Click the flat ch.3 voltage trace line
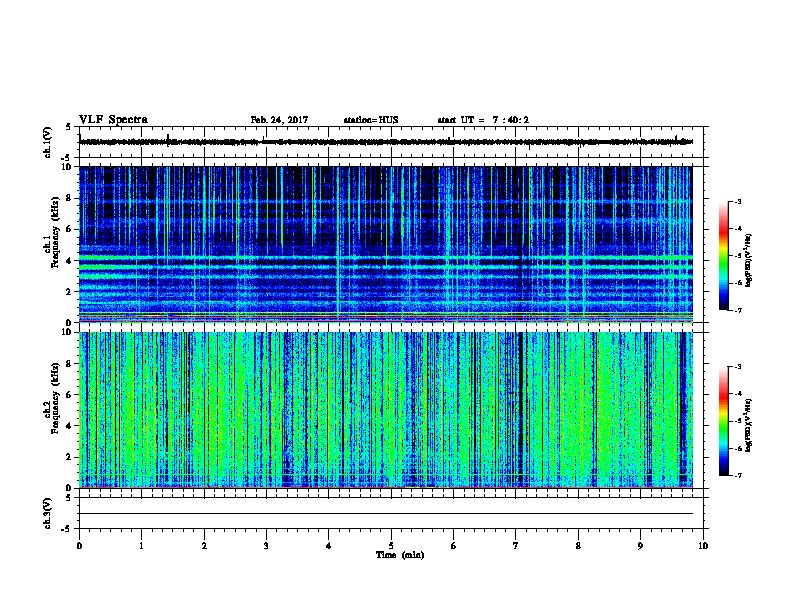The width and height of the screenshot is (792, 612). click(386, 514)
